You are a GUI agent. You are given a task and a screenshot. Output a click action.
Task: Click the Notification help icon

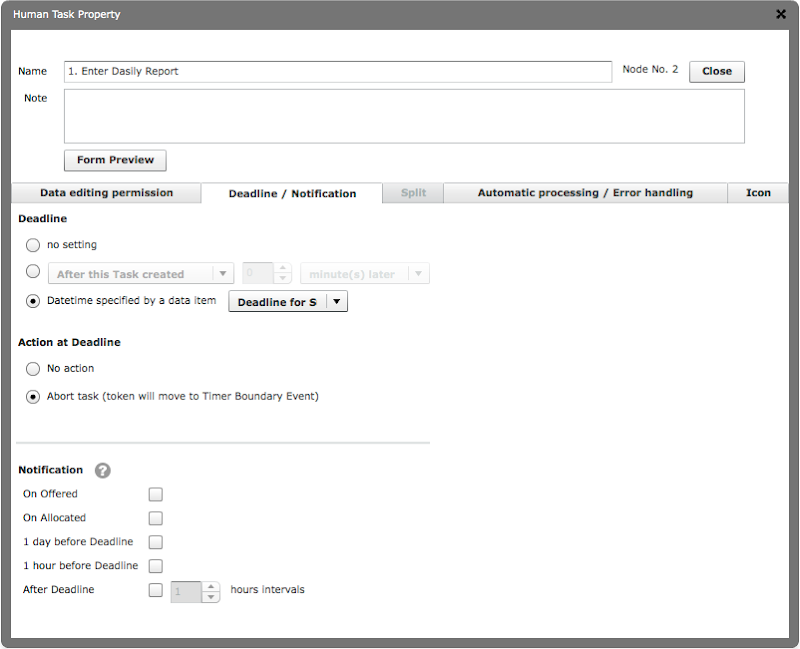pyautogui.click(x=102, y=470)
